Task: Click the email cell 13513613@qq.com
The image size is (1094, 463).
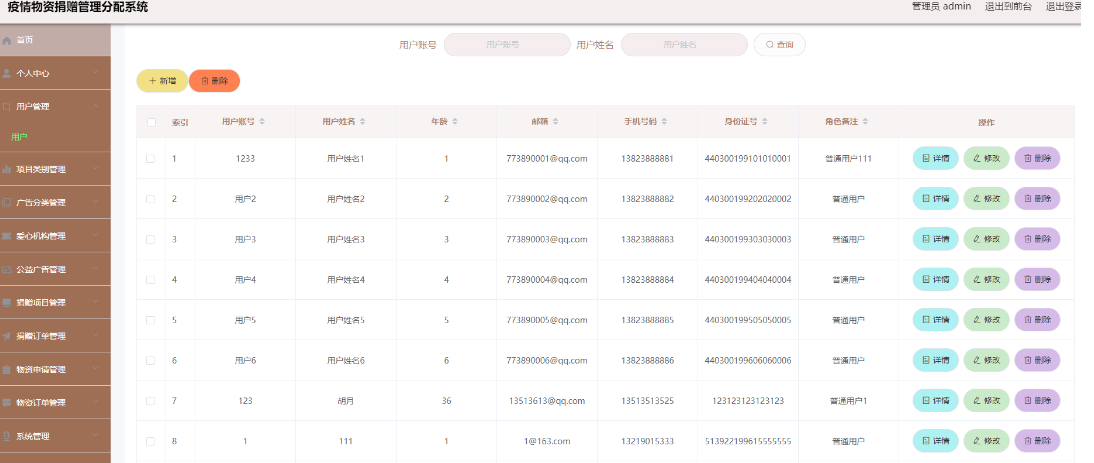Action: click(547, 401)
